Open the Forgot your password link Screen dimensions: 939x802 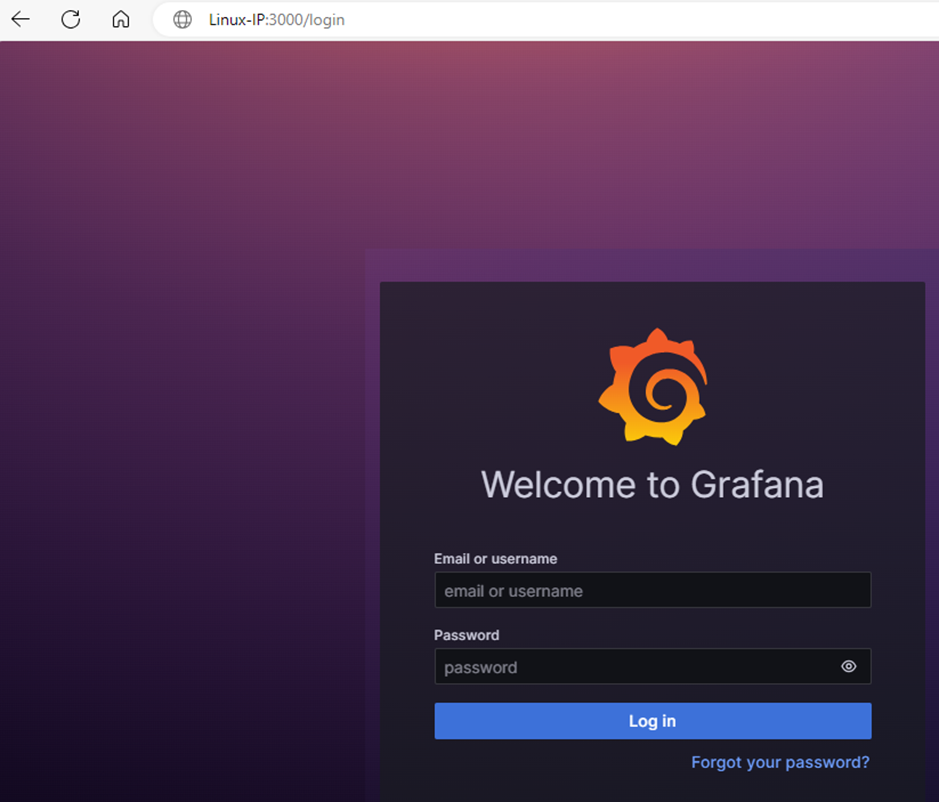point(780,762)
